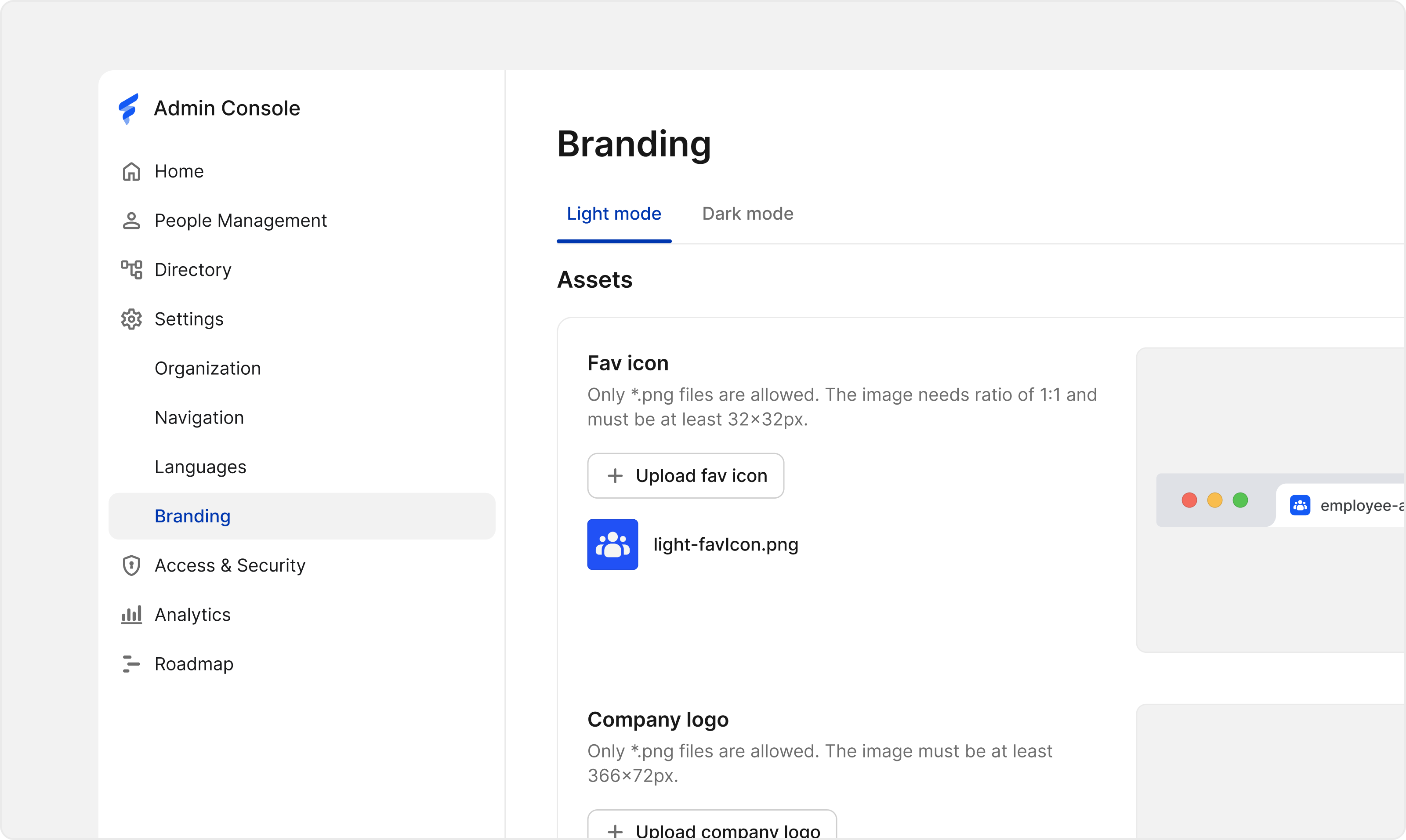This screenshot has width=1406, height=840.
Task: Switch to the Dark mode tab
Action: tap(748, 214)
